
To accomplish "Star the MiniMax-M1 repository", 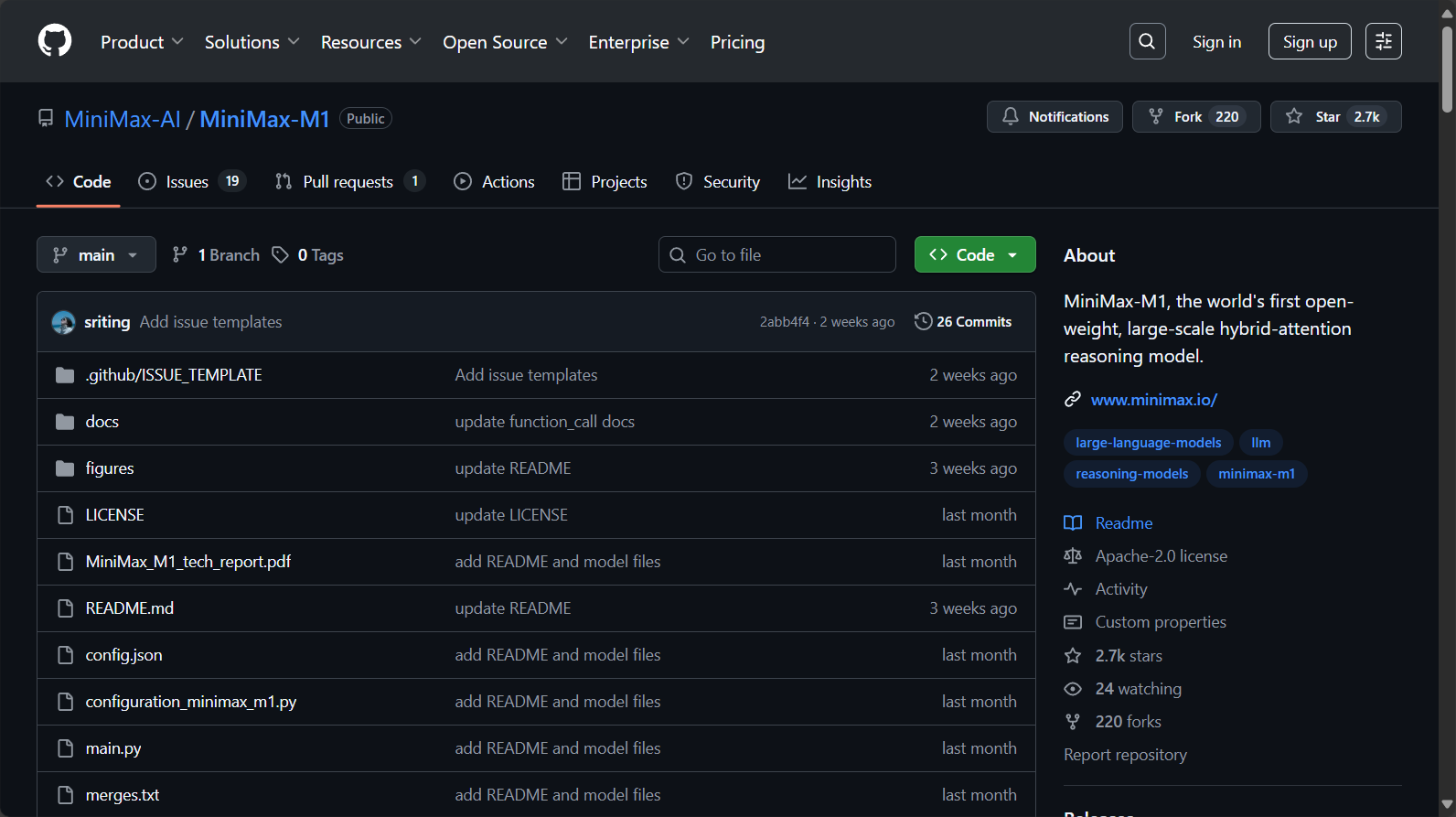I will click(x=1335, y=116).
